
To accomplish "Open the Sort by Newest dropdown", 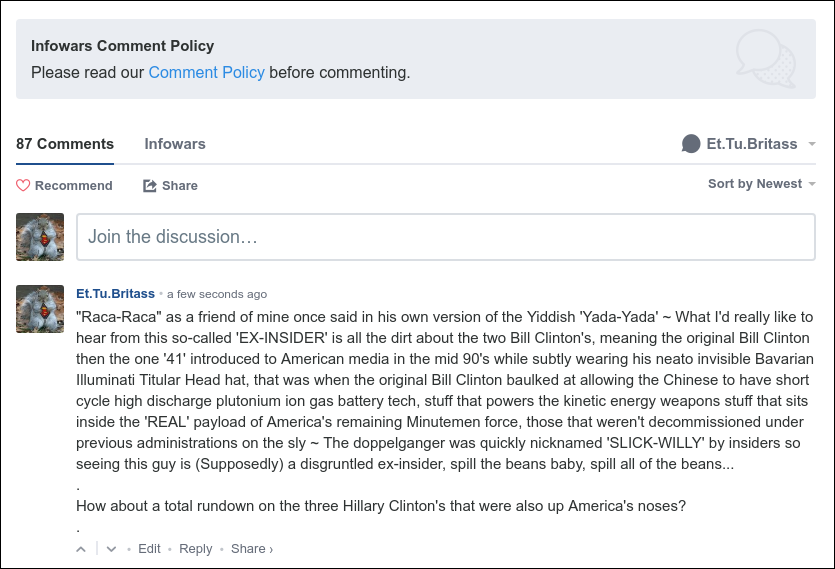I will pos(762,184).
